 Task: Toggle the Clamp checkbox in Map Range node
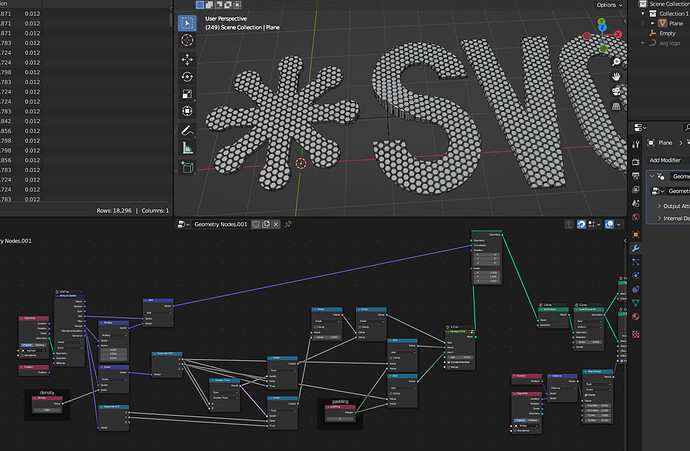pos(586,395)
